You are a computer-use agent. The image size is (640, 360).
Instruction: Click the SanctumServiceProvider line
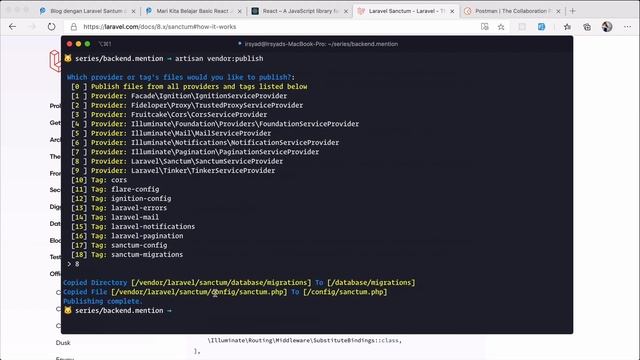(x=177, y=161)
